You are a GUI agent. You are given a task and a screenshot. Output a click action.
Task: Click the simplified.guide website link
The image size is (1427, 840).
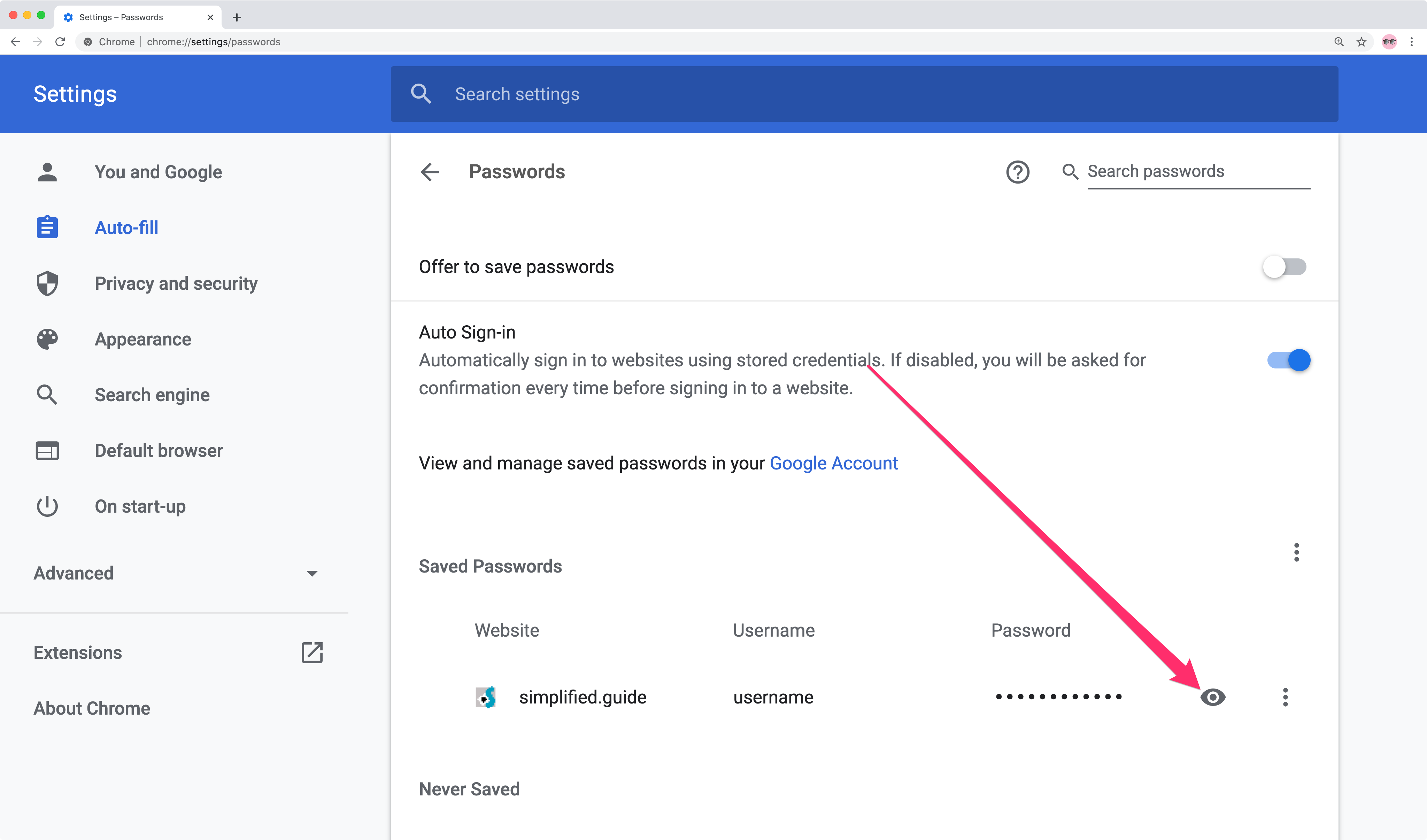coord(583,697)
